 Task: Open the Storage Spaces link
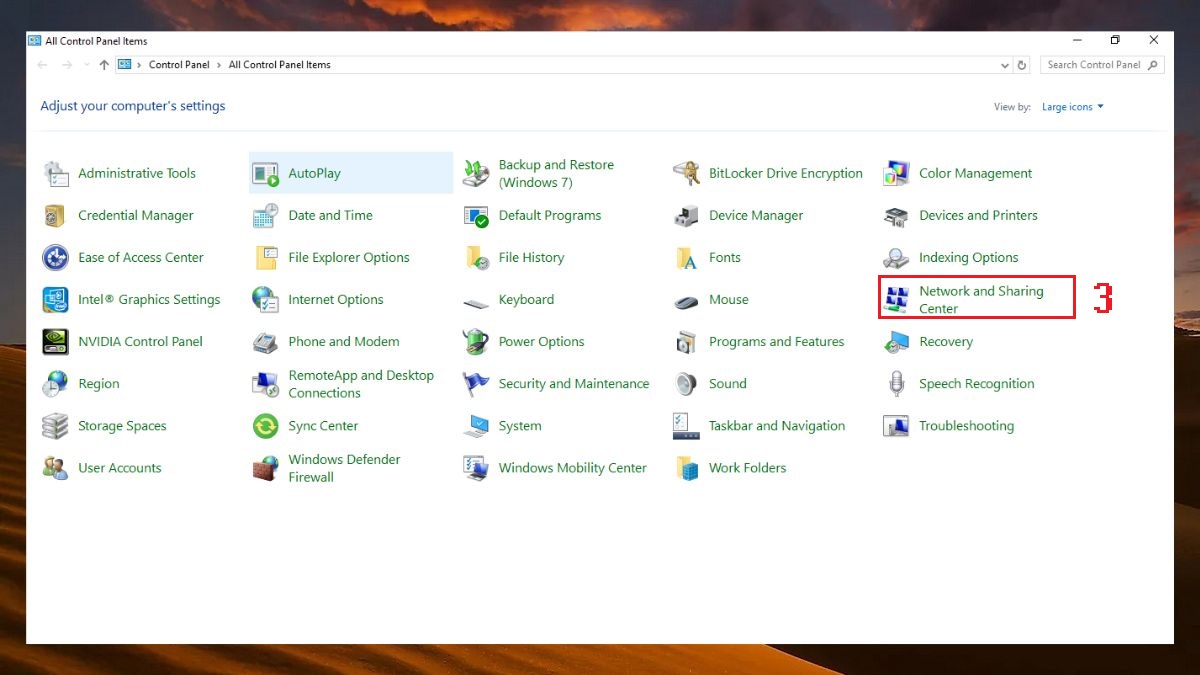pos(122,425)
